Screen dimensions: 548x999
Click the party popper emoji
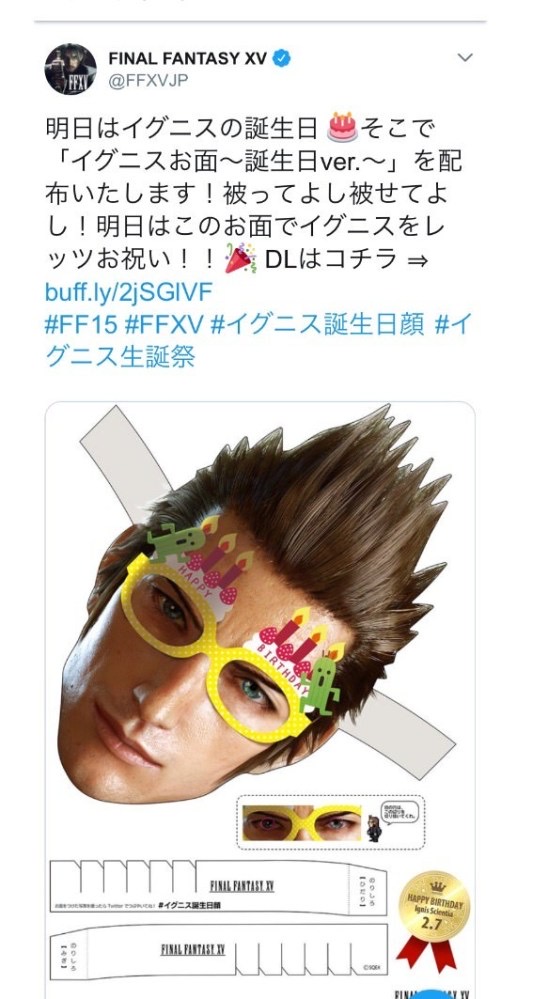[x=242, y=259]
